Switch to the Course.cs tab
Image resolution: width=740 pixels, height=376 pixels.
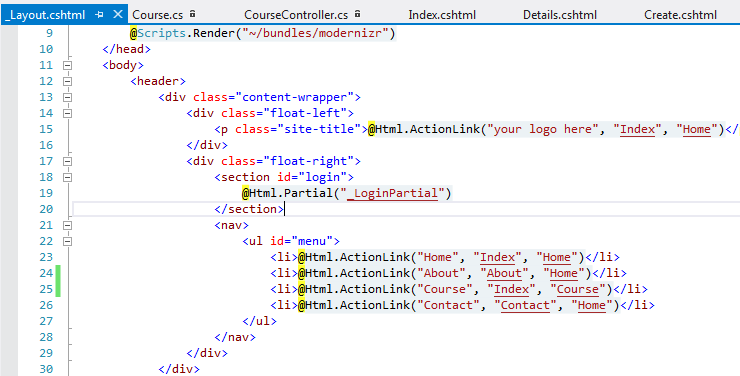point(158,15)
